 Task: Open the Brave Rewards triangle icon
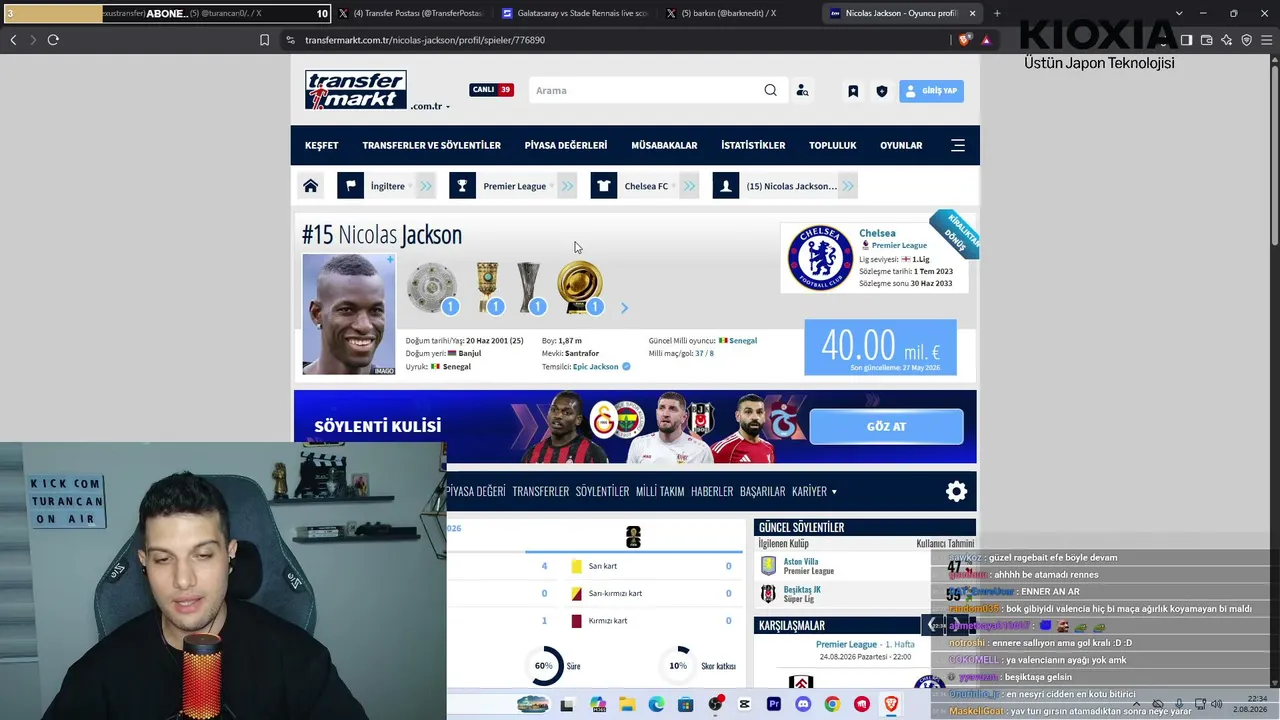click(x=986, y=40)
